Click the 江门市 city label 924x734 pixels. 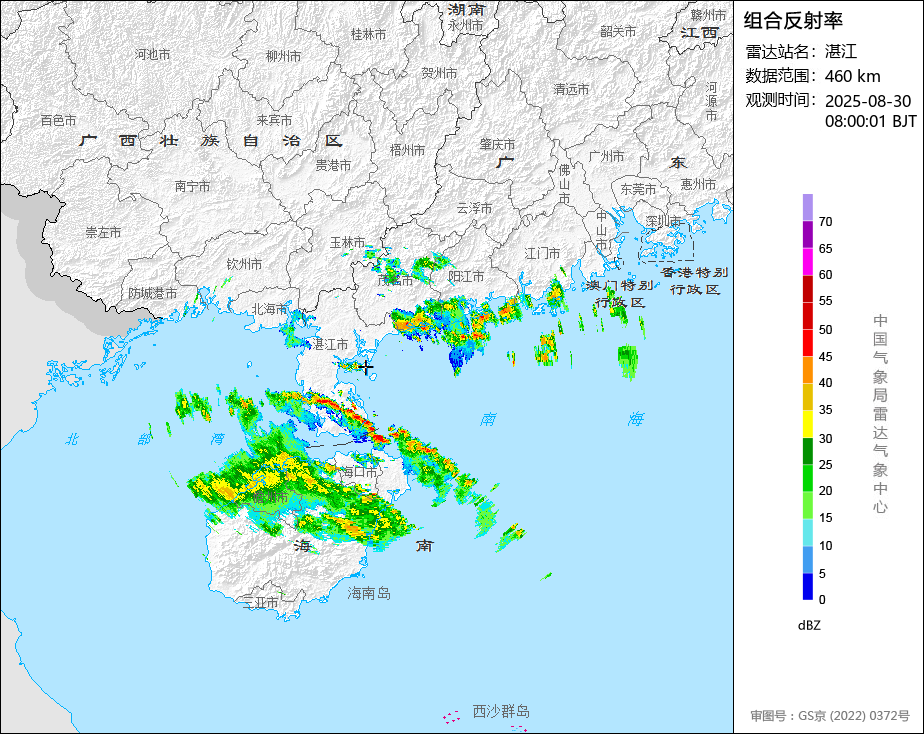click(542, 253)
